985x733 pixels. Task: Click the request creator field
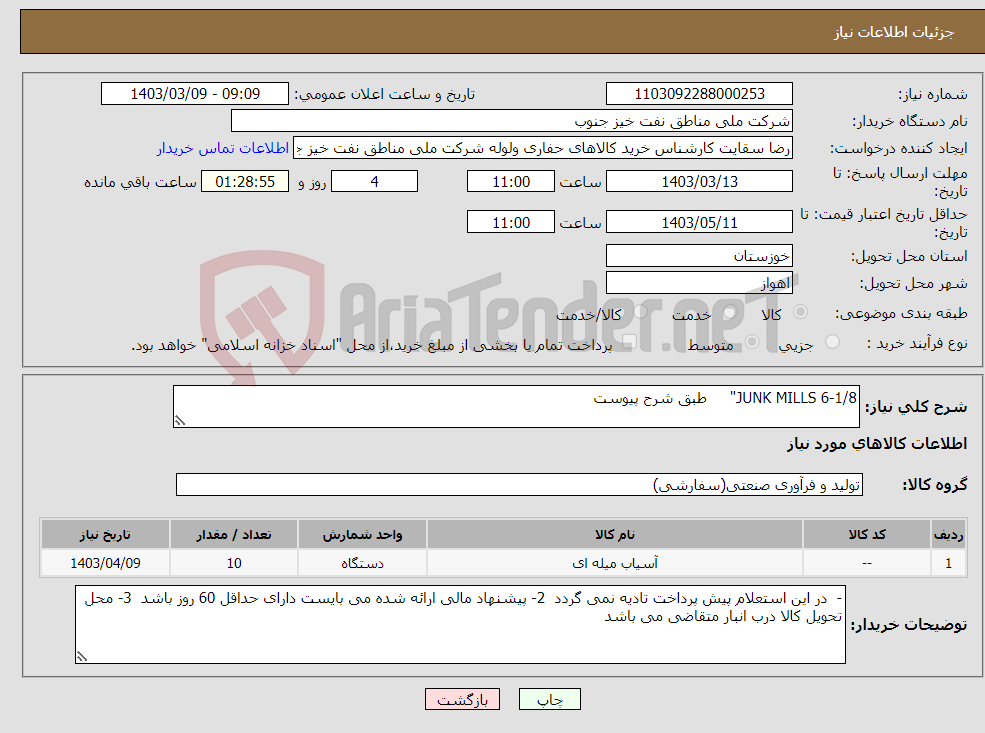543,148
